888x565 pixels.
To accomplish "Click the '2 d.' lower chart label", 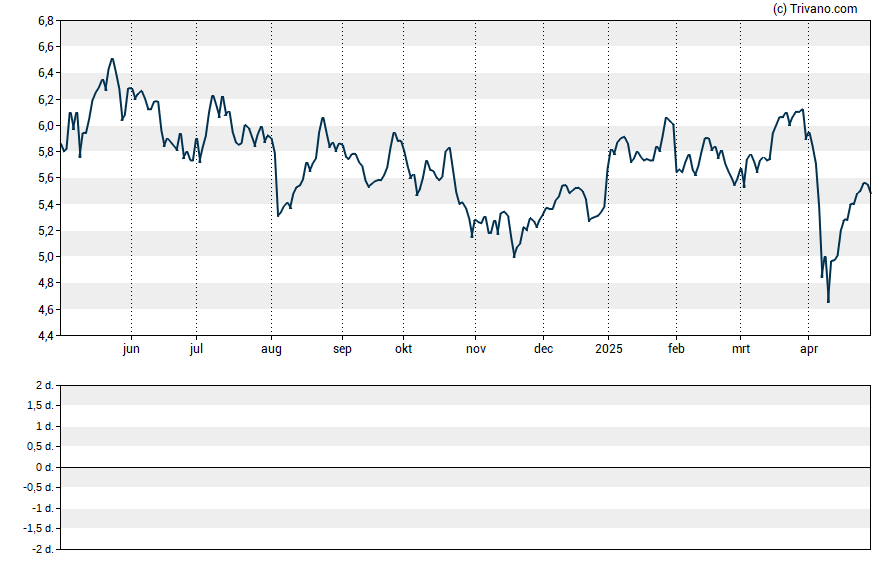I will pyautogui.click(x=44, y=386).
